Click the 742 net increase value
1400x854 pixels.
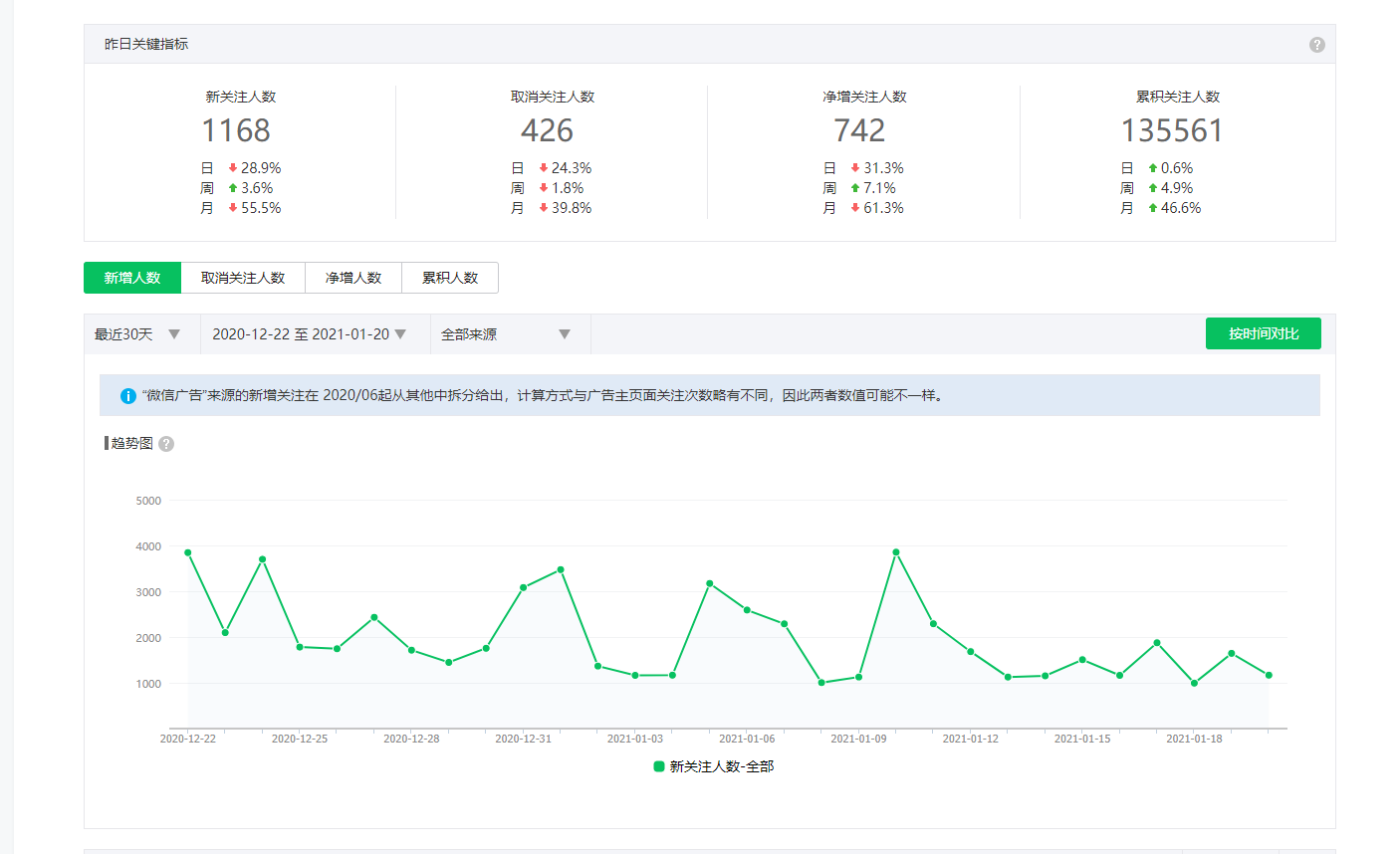859,130
